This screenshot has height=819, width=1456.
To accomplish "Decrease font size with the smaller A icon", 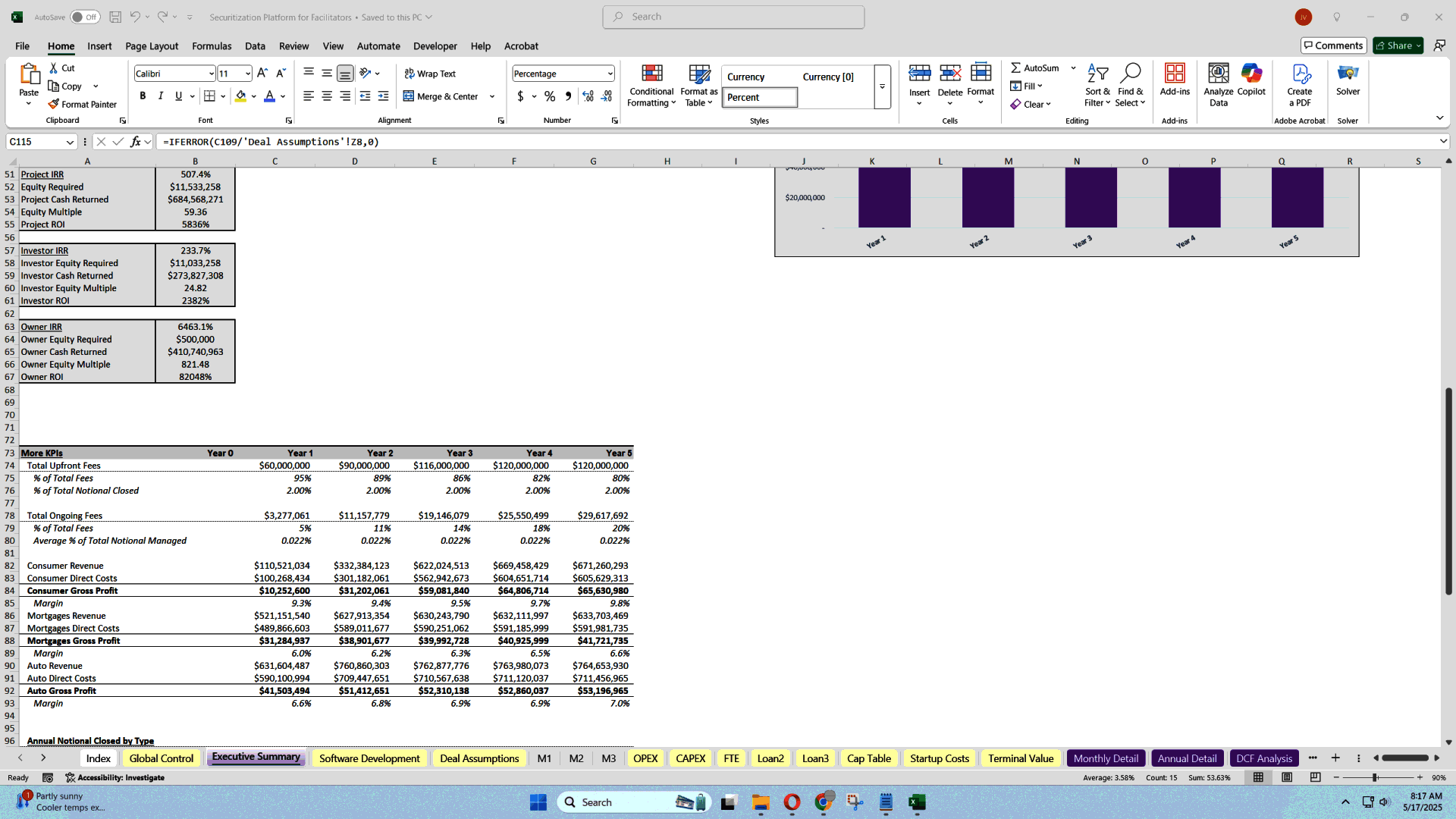I will (281, 74).
